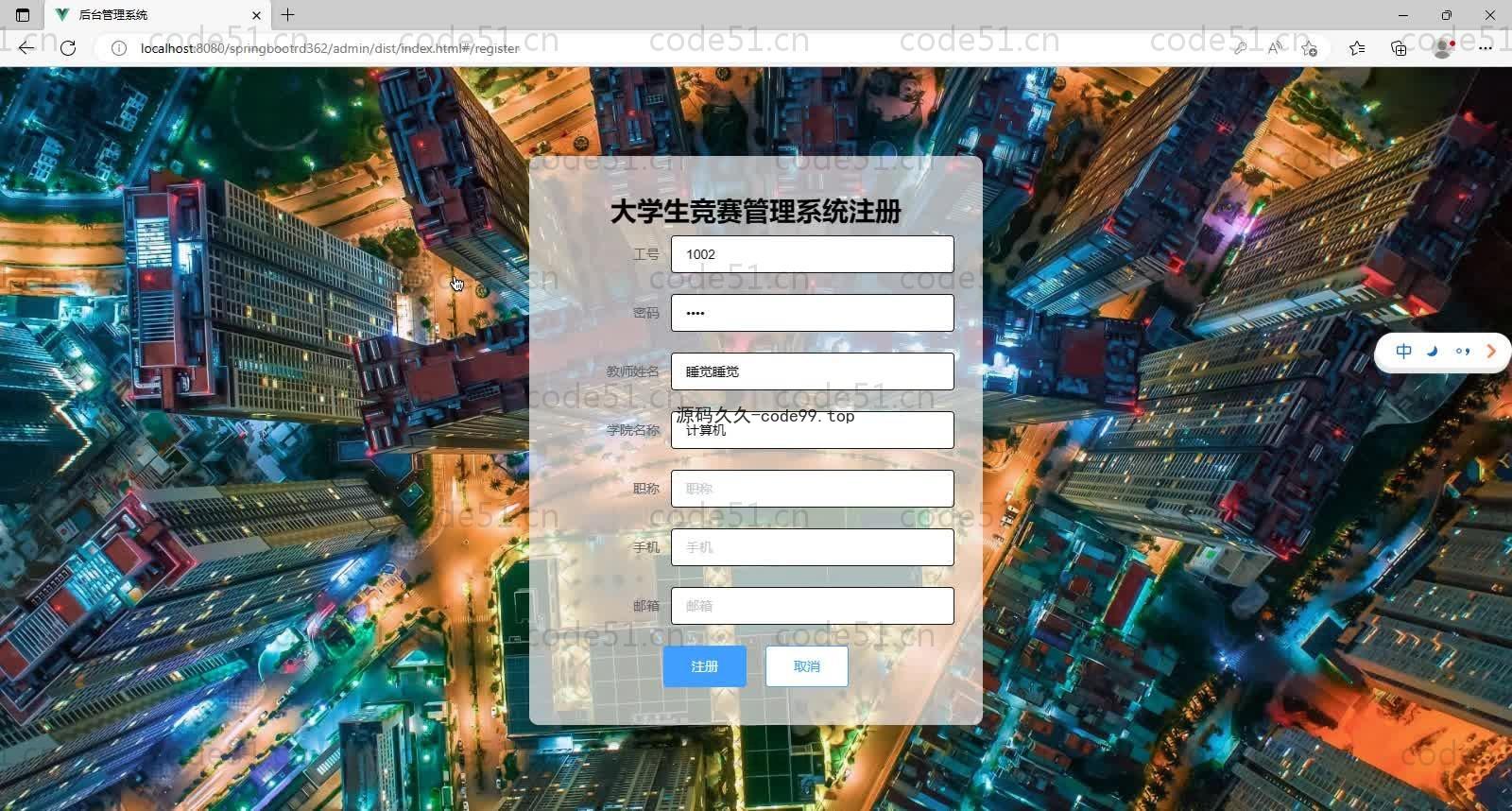This screenshot has width=1512, height=811.
Task: Open the browser profile avatar
Action: coord(1443,48)
